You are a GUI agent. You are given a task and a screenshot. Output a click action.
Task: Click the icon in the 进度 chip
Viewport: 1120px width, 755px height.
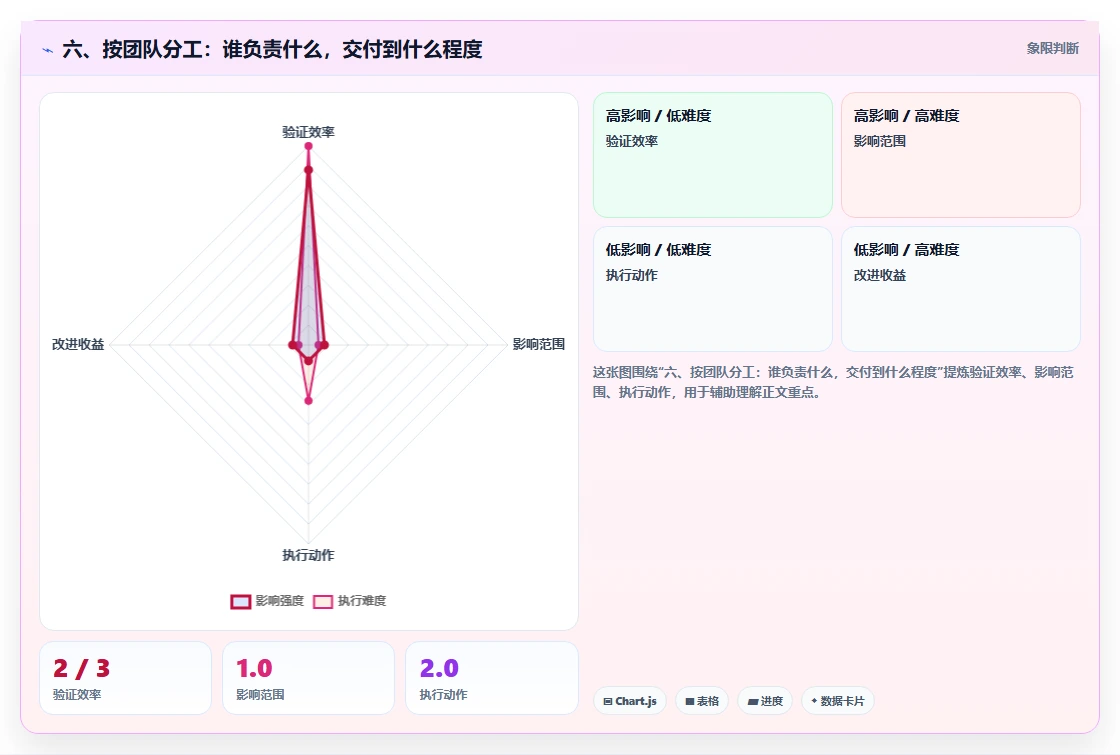tap(752, 701)
